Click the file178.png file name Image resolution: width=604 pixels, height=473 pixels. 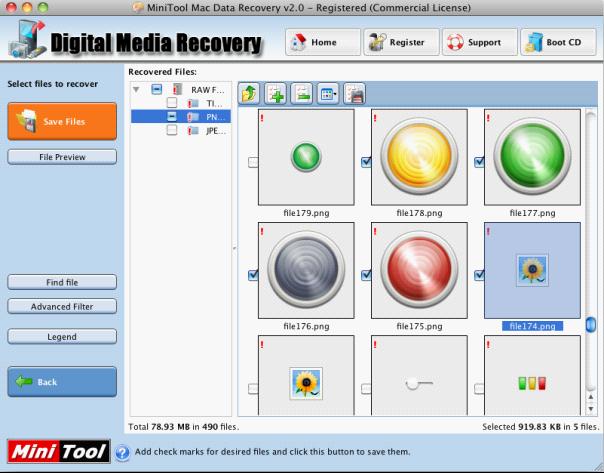pos(419,213)
